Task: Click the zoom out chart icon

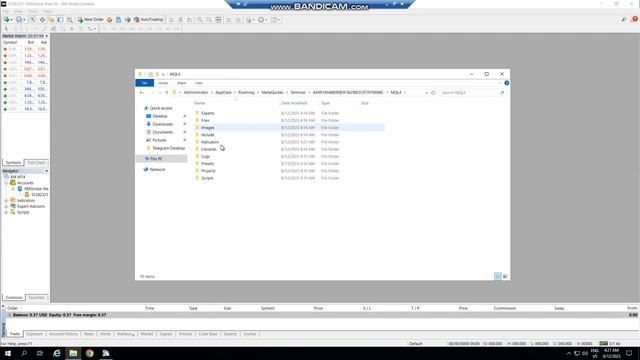Action: 209,20
